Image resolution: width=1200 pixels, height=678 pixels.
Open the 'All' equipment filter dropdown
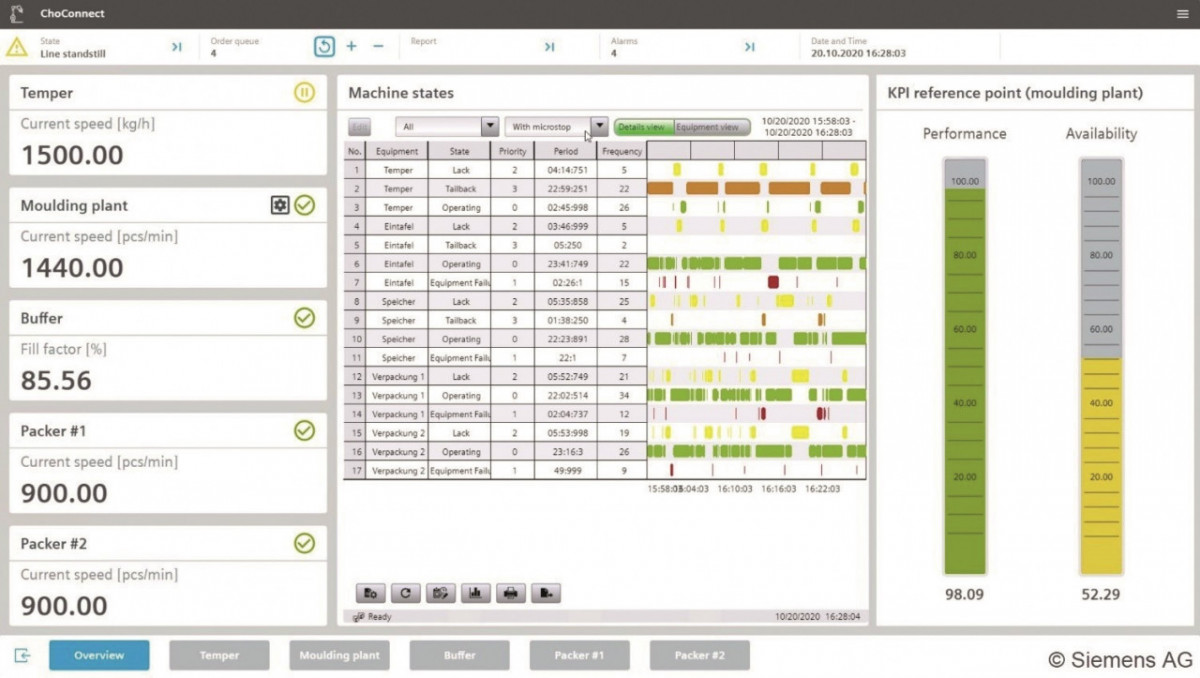[x=490, y=127]
